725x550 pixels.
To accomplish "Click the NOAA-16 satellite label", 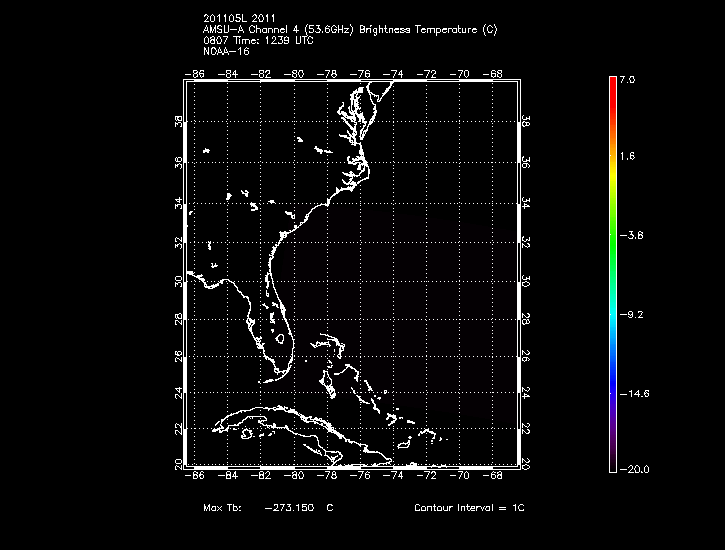I will coord(225,51).
